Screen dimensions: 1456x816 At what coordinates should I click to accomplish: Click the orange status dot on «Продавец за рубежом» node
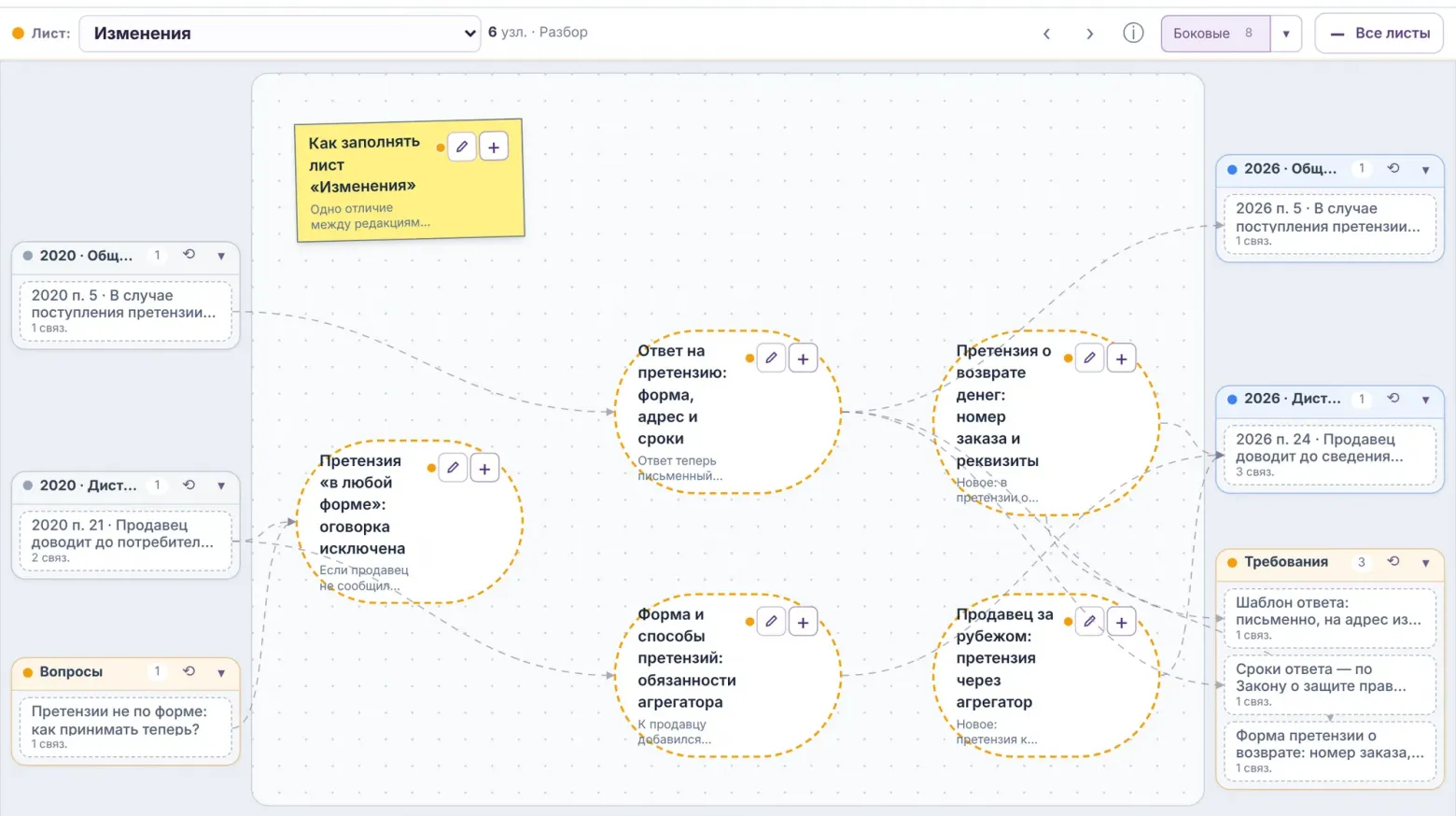click(x=1068, y=621)
